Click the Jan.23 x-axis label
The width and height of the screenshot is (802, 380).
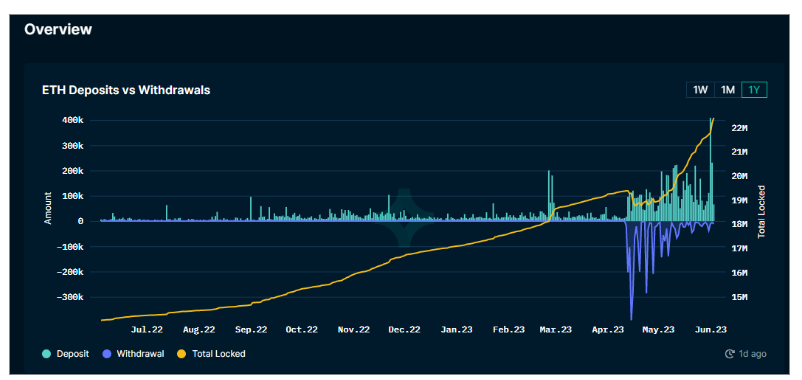457,330
